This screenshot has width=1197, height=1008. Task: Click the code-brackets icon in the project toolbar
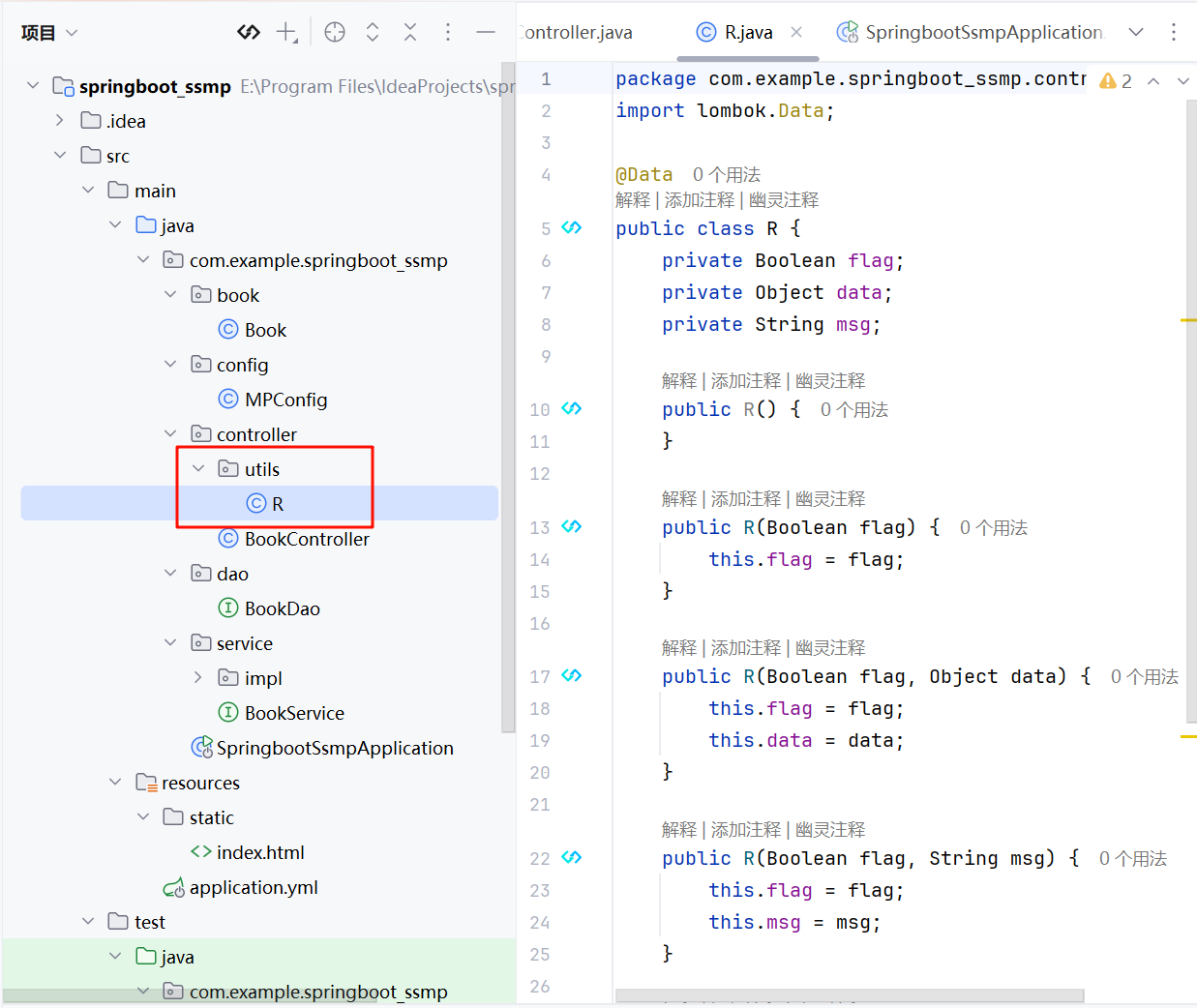pos(249,32)
